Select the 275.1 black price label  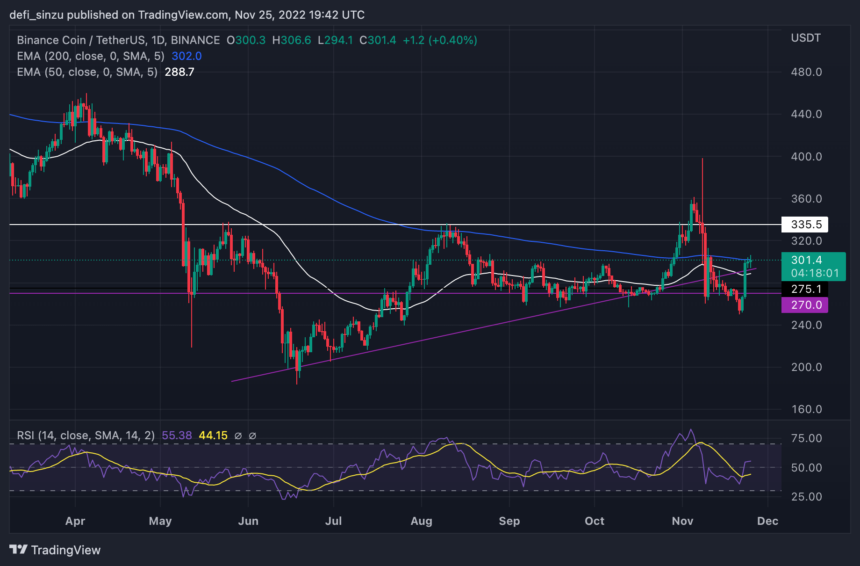[x=804, y=289]
